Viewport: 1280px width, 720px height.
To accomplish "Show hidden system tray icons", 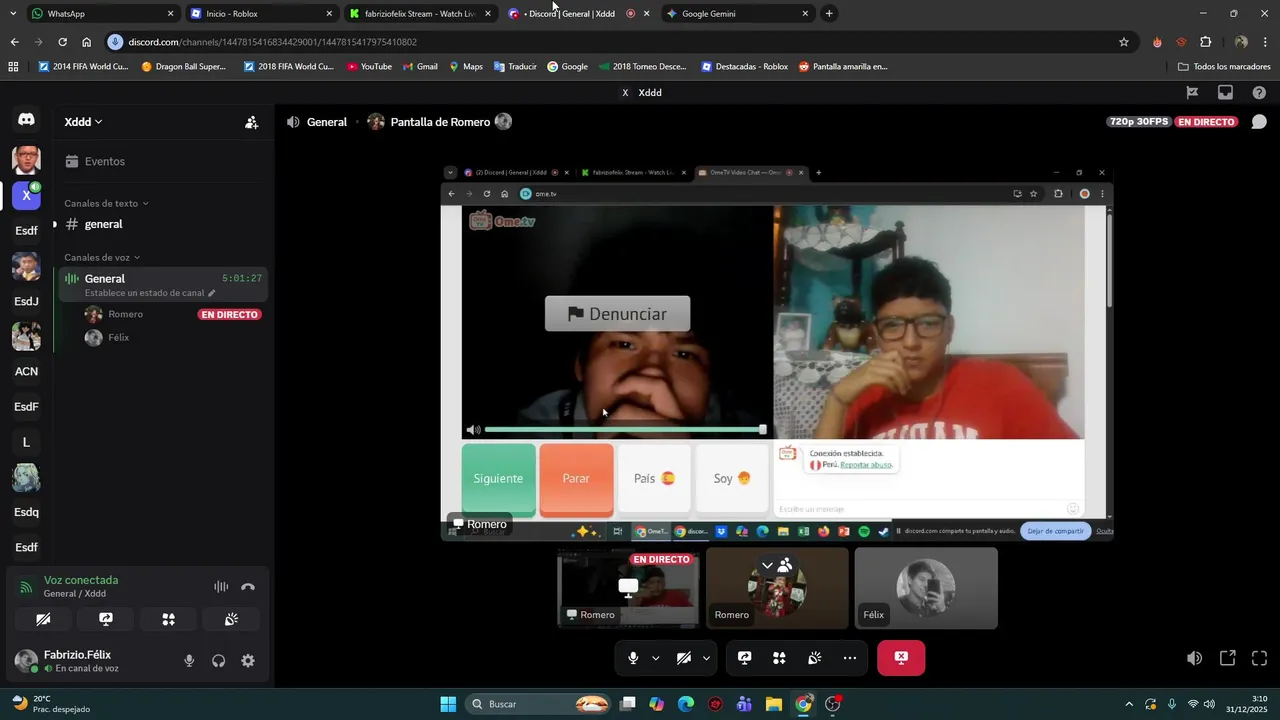I will pyautogui.click(x=1129, y=704).
